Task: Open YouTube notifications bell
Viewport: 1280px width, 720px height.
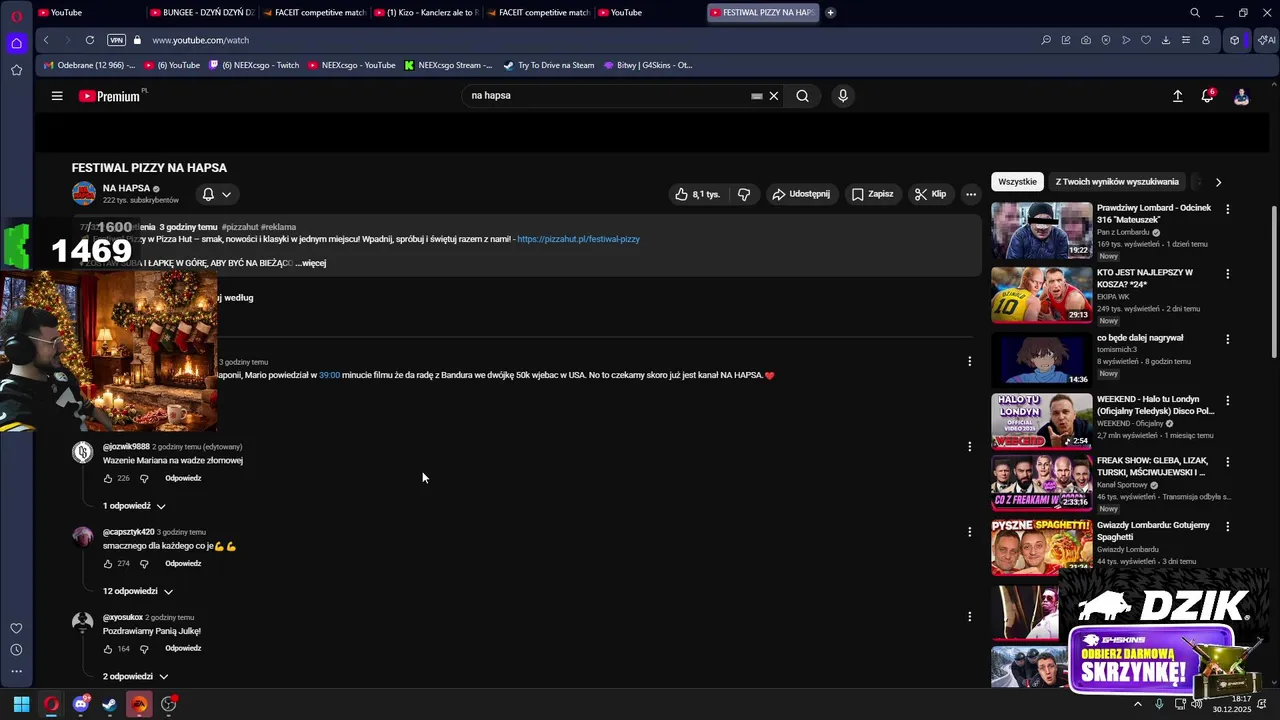Action: point(1208,96)
